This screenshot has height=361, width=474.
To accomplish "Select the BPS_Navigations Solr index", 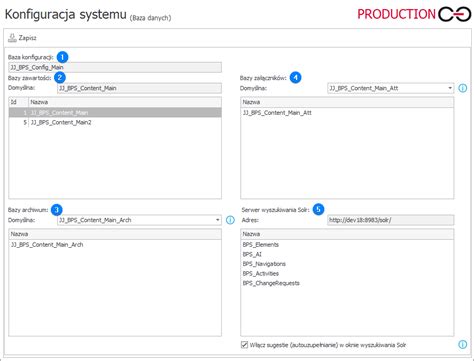I will click(x=347, y=264).
